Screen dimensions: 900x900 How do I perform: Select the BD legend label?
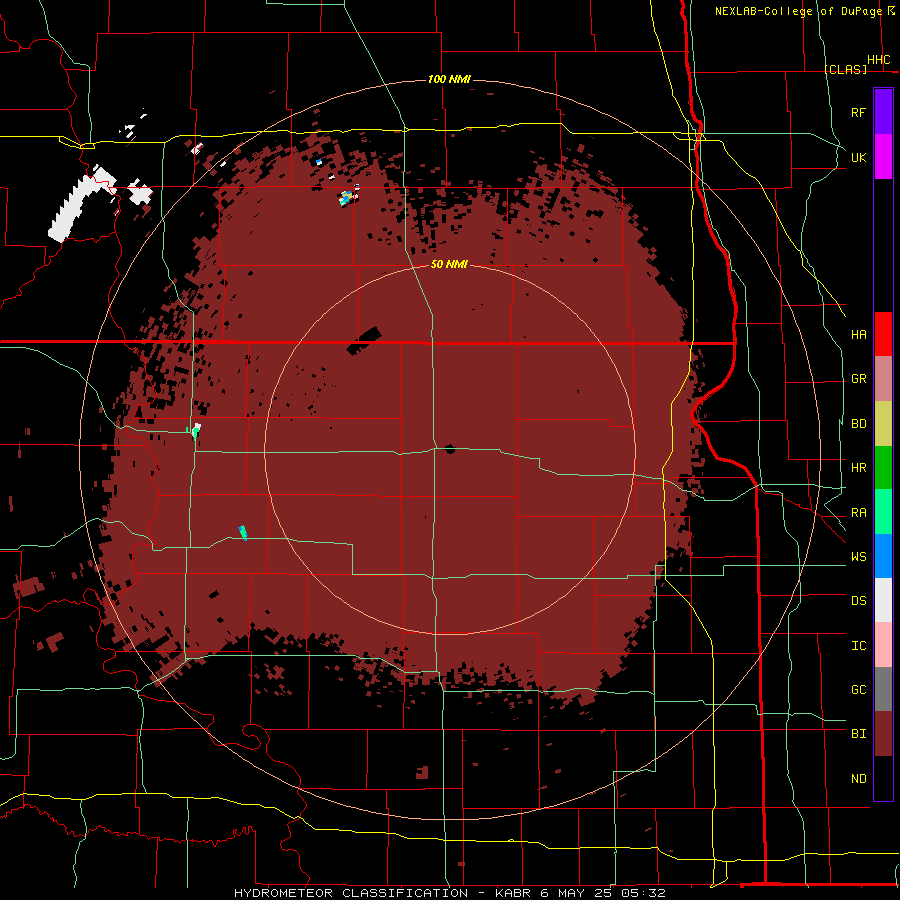(x=858, y=424)
